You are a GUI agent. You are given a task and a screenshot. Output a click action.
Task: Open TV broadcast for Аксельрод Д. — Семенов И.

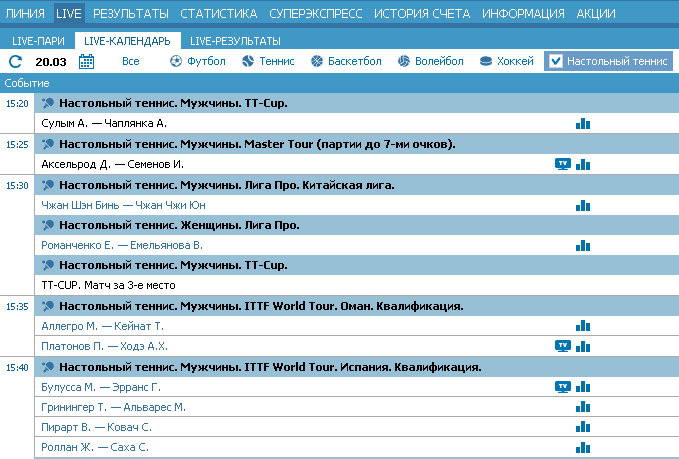pos(563,164)
